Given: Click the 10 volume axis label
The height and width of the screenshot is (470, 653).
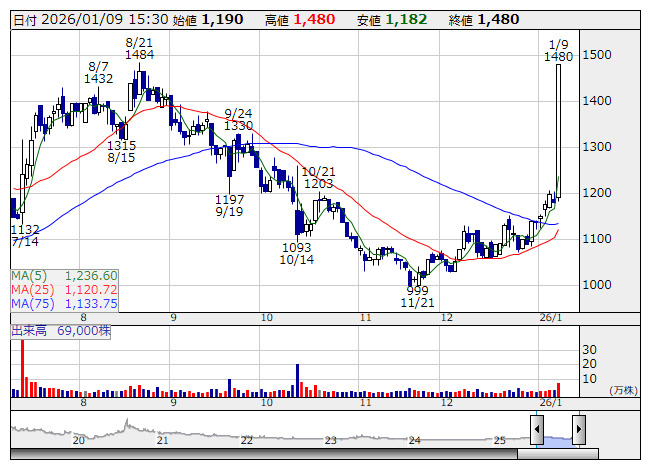Looking at the screenshot, I should click(x=589, y=379).
